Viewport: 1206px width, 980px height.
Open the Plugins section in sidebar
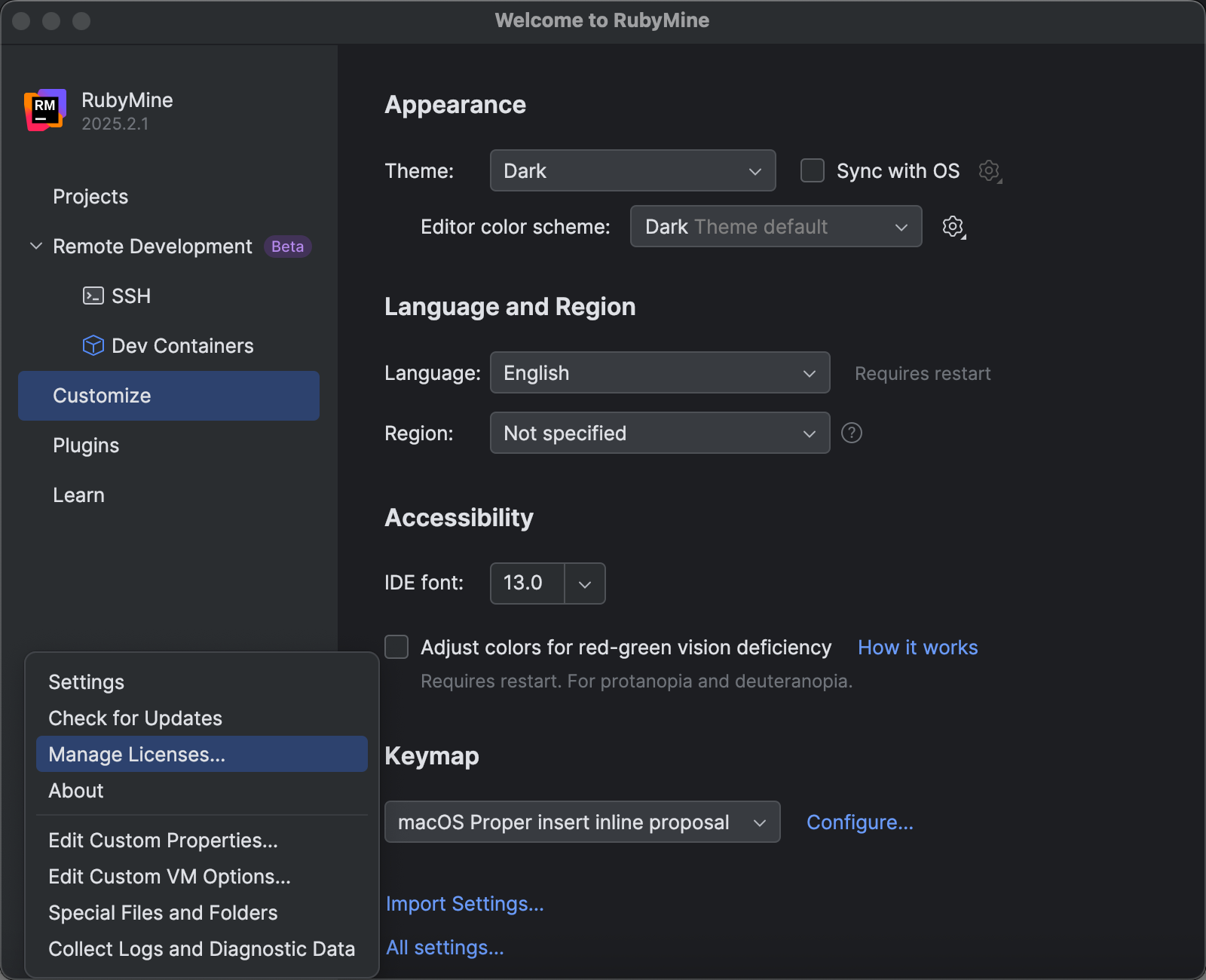(86, 445)
